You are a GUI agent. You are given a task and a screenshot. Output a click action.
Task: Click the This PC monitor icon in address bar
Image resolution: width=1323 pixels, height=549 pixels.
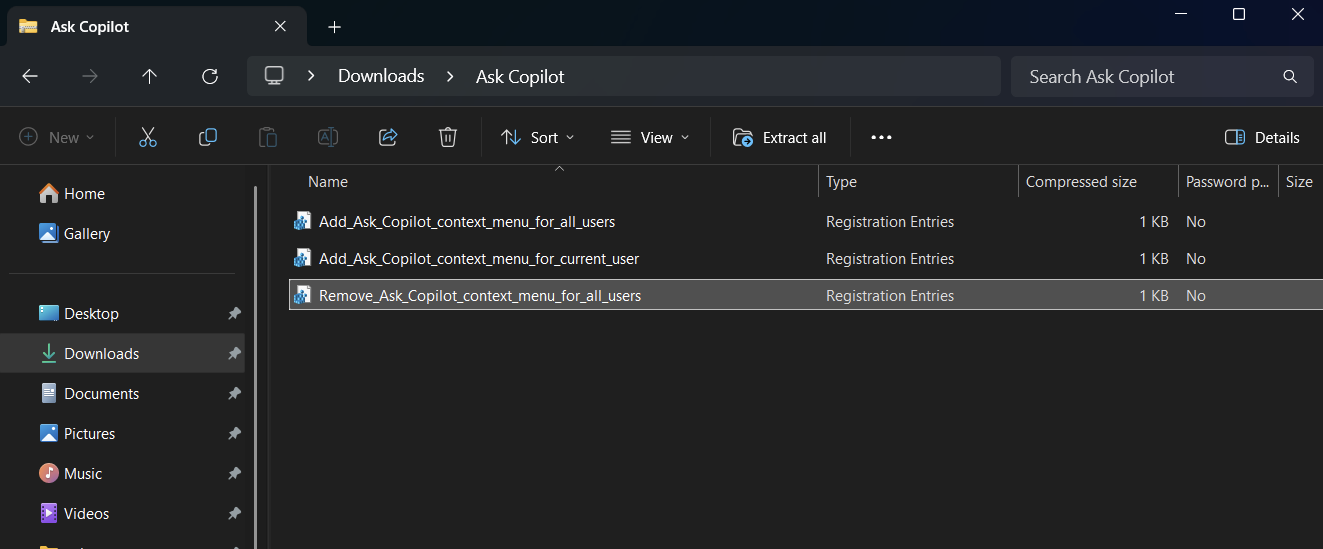click(274, 76)
